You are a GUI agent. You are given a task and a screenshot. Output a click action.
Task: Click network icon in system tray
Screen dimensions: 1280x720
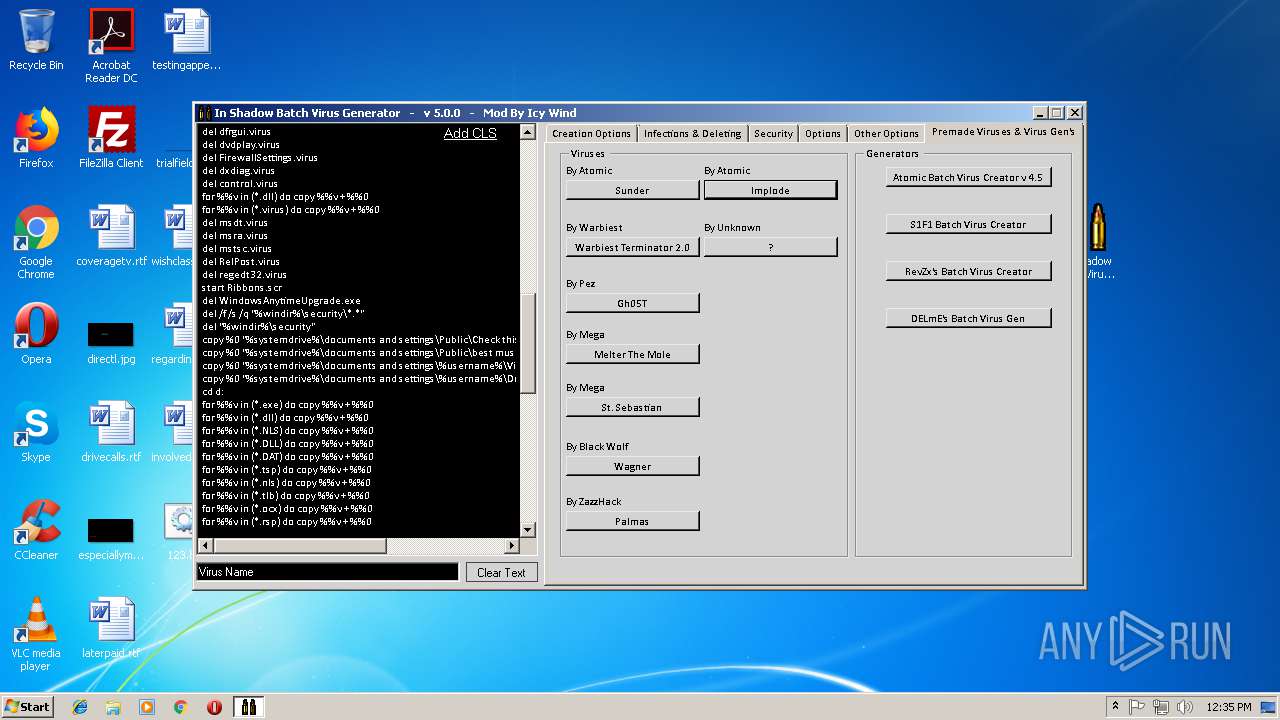coord(1161,707)
